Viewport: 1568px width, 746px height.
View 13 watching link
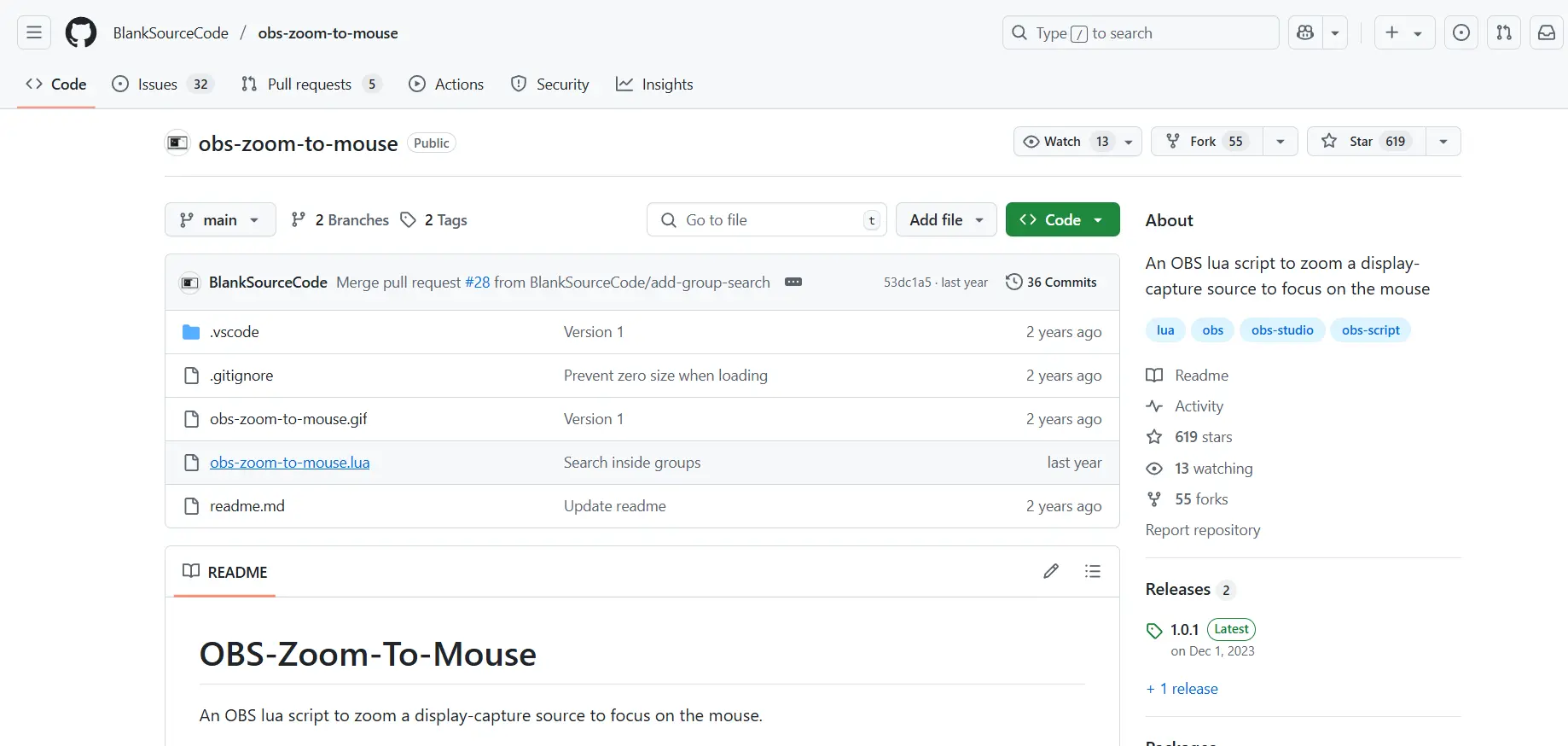(x=1199, y=469)
